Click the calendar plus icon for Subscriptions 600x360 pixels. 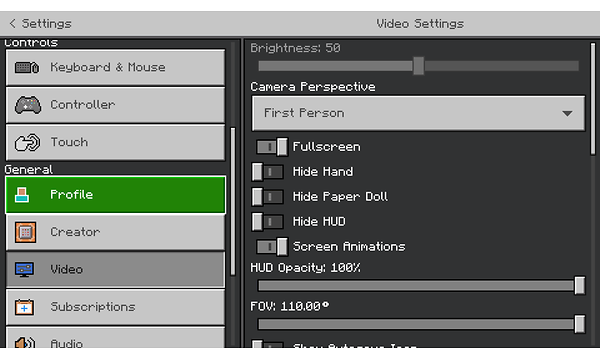click(x=24, y=307)
